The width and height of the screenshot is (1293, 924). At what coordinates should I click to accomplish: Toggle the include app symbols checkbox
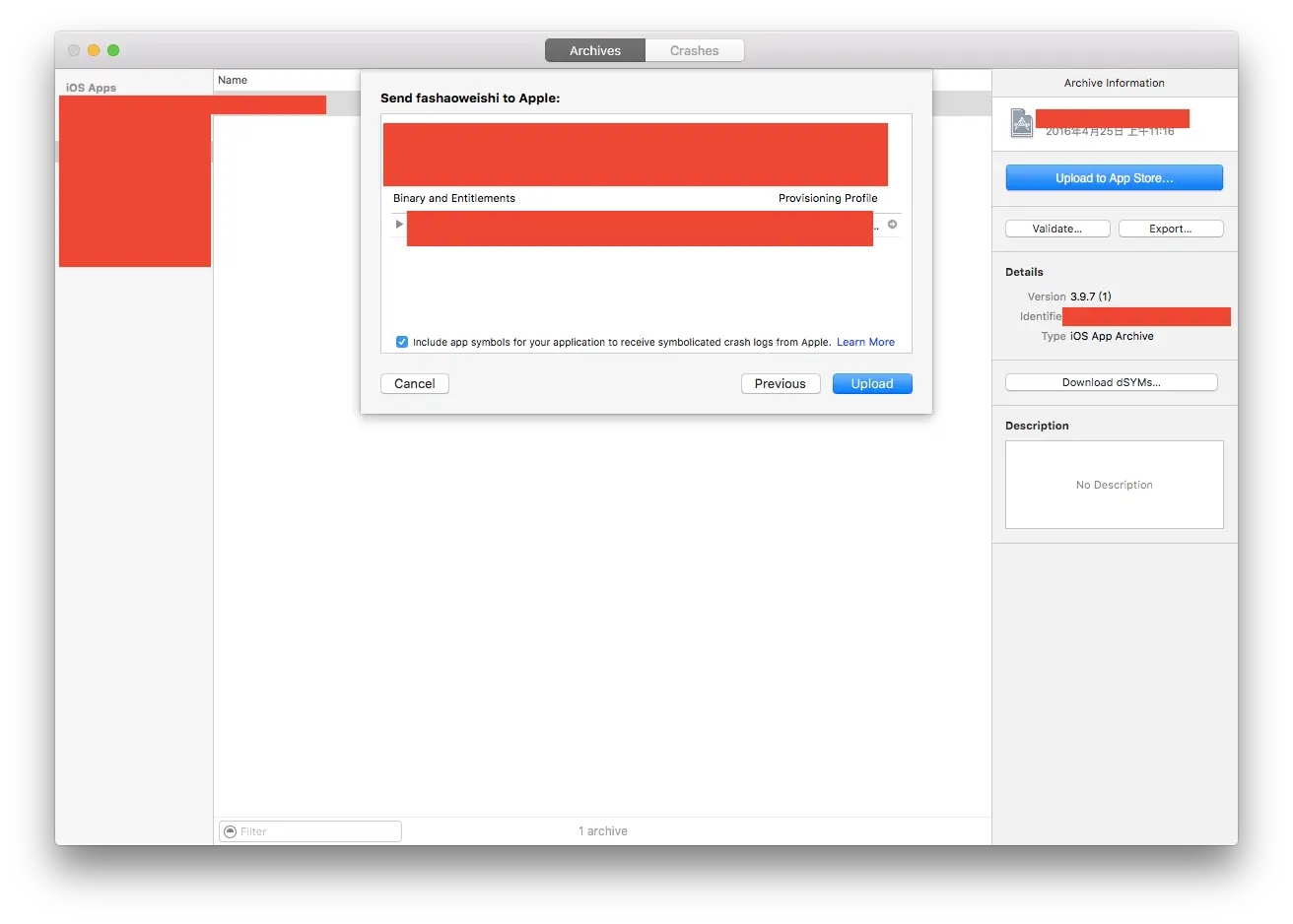402,342
